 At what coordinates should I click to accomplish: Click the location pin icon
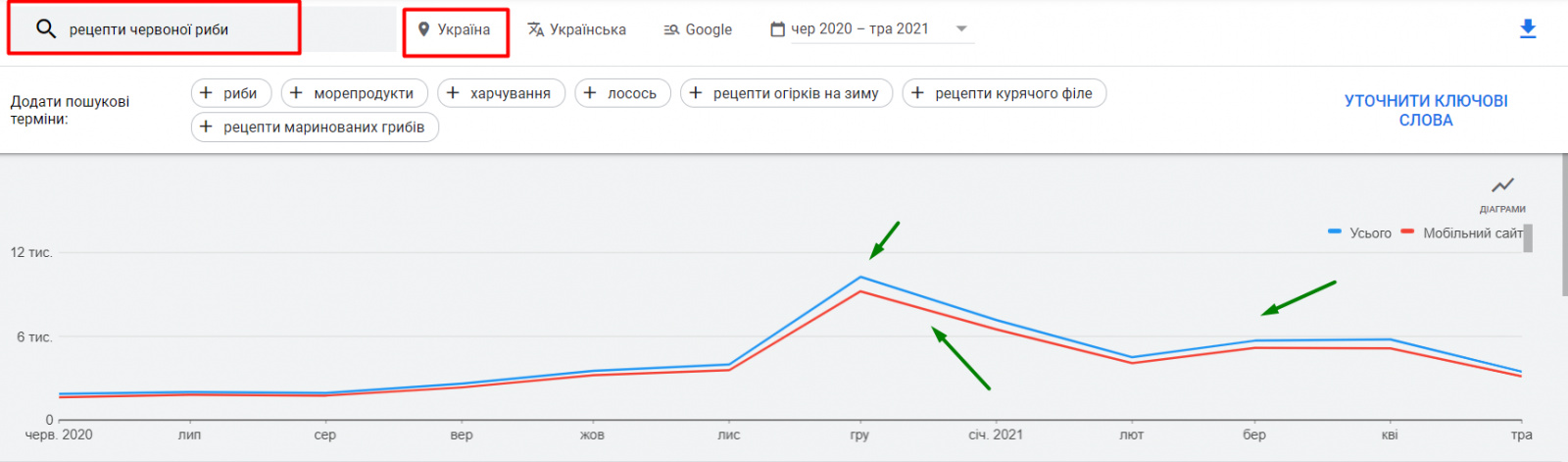click(423, 29)
